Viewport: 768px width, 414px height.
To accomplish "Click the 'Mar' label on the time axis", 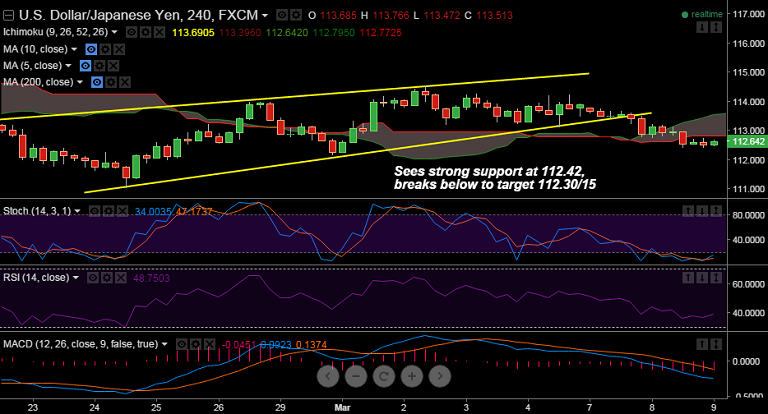I will pos(342,408).
